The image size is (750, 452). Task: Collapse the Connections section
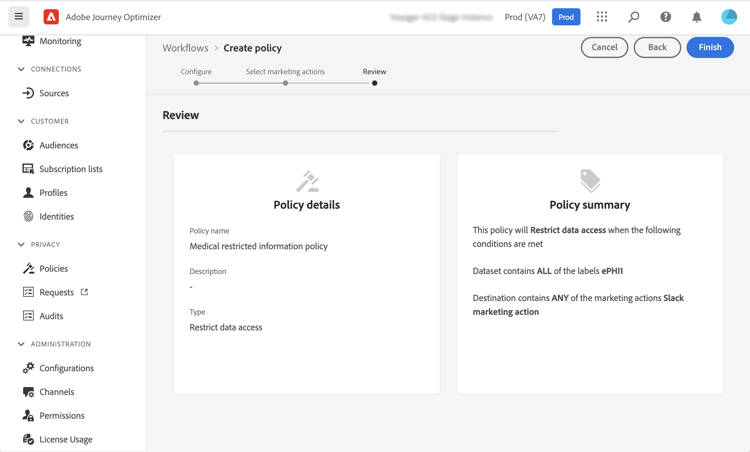click(21, 69)
